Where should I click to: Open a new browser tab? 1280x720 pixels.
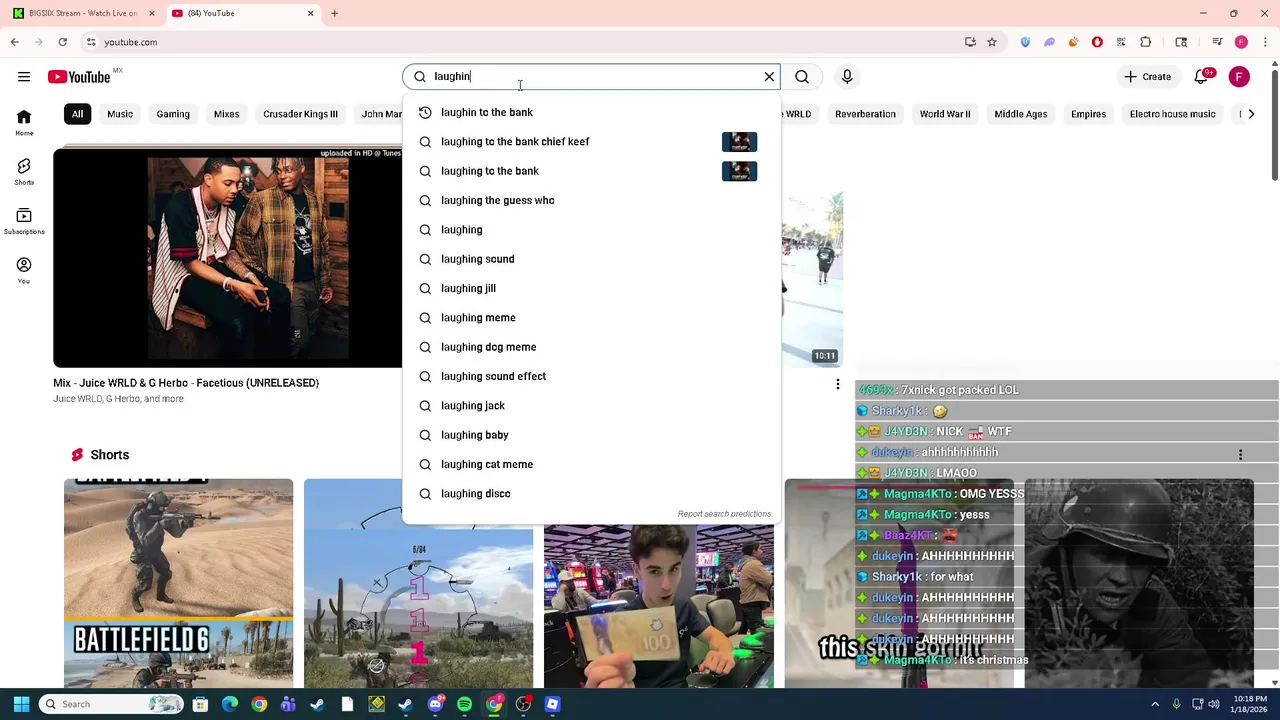pos(334,13)
